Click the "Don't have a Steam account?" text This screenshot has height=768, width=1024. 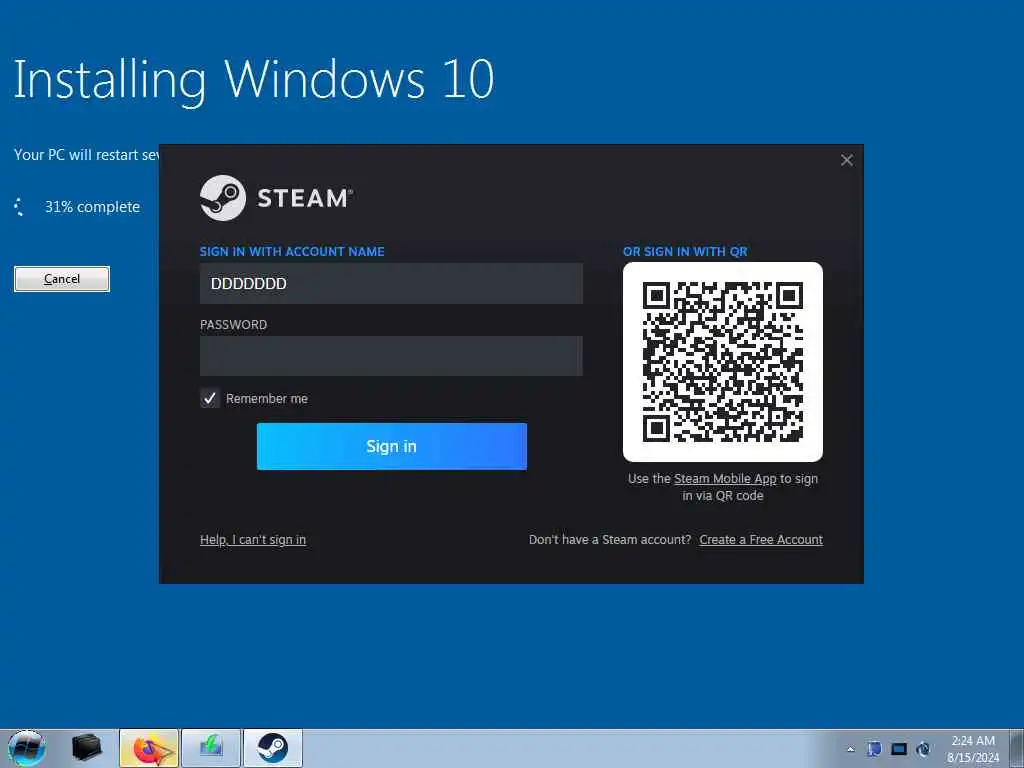[610, 539]
